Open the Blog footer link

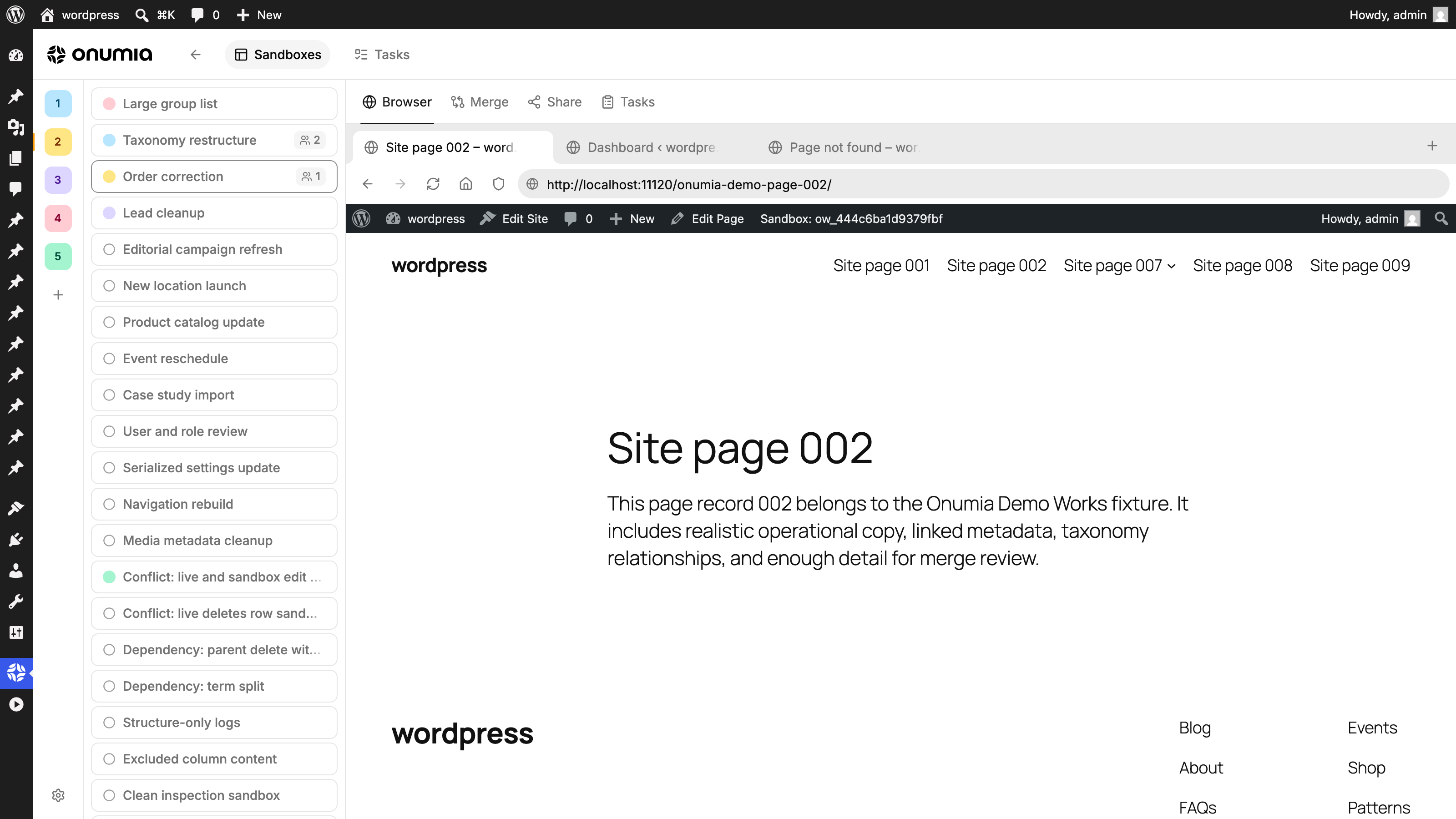tap(1195, 728)
